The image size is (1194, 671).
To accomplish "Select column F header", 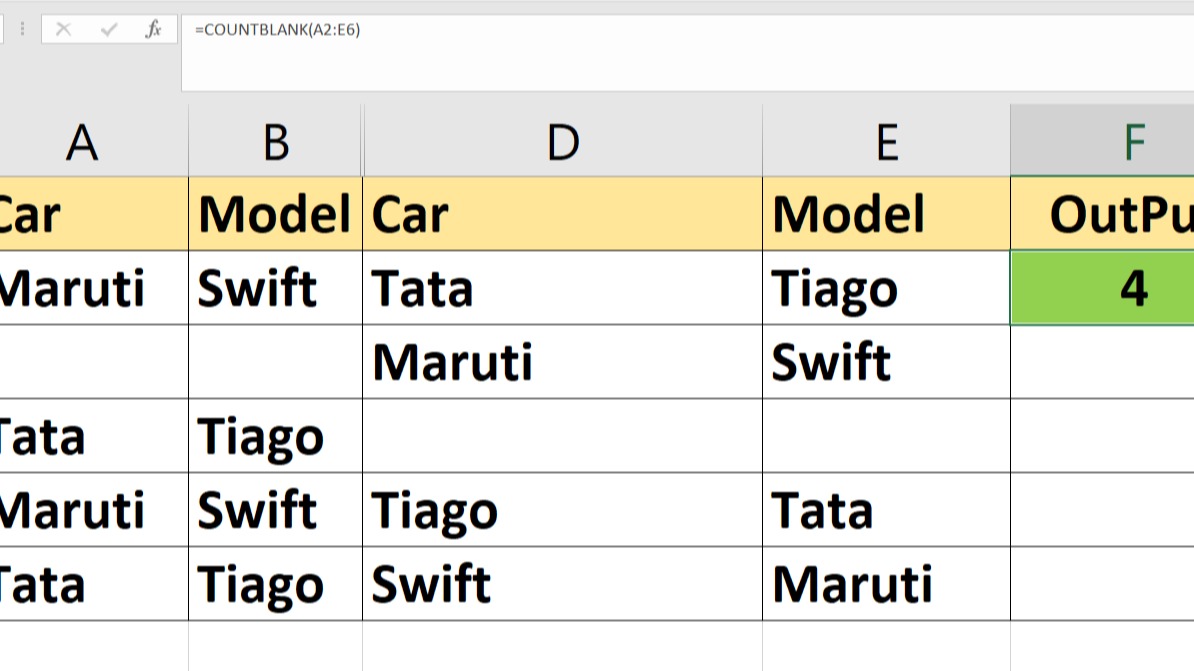I will coord(1135,141).
